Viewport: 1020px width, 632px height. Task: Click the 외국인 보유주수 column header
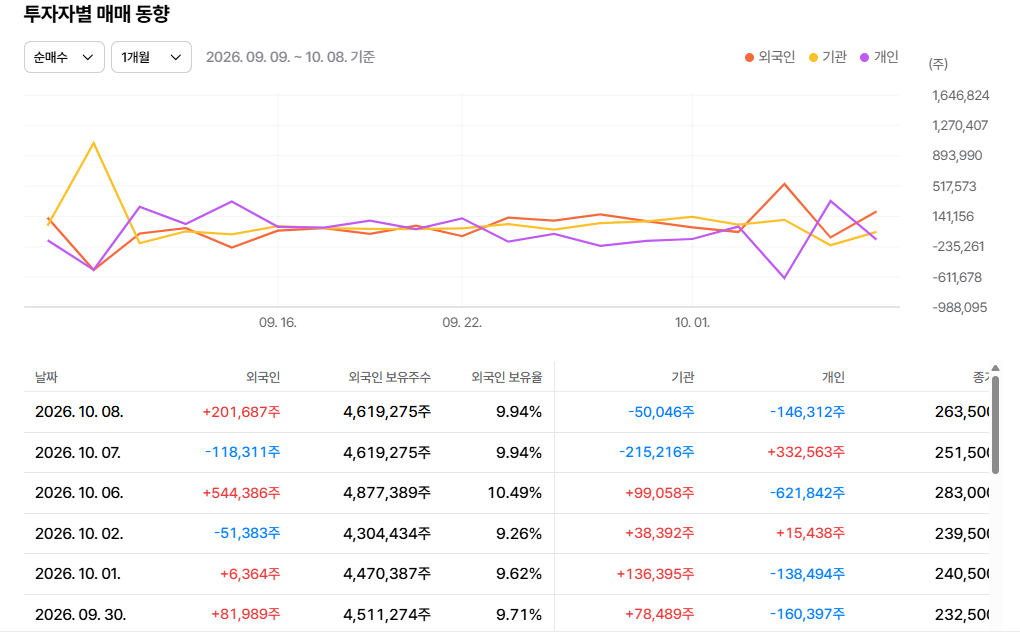click(390, 377)
